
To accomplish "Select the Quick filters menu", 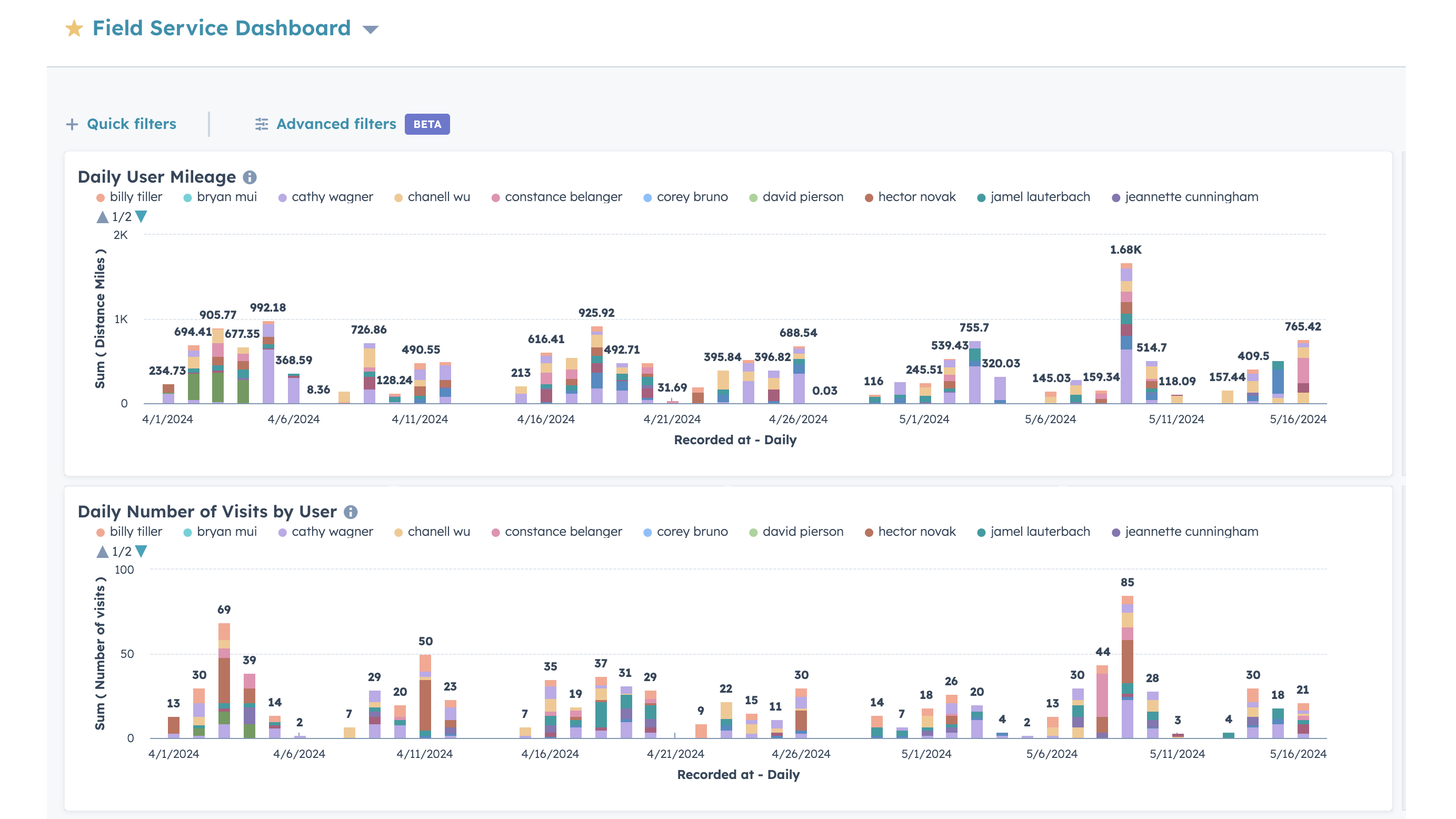I will [131, 124].
